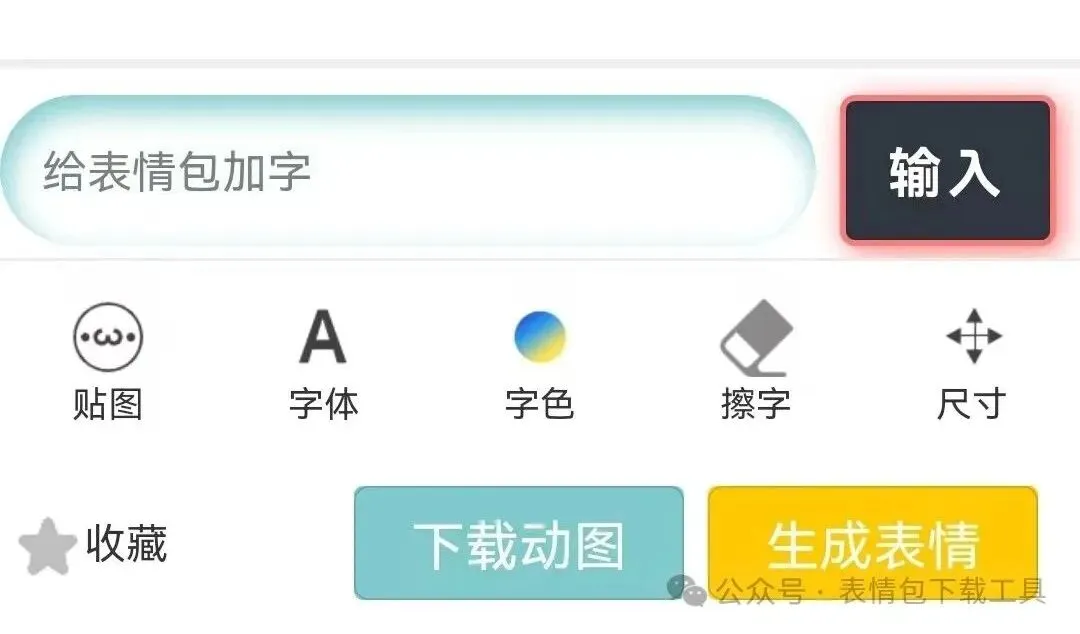The image size is (1080, 634).
Task: Select the letter A font icon
Action: point(322,336)
